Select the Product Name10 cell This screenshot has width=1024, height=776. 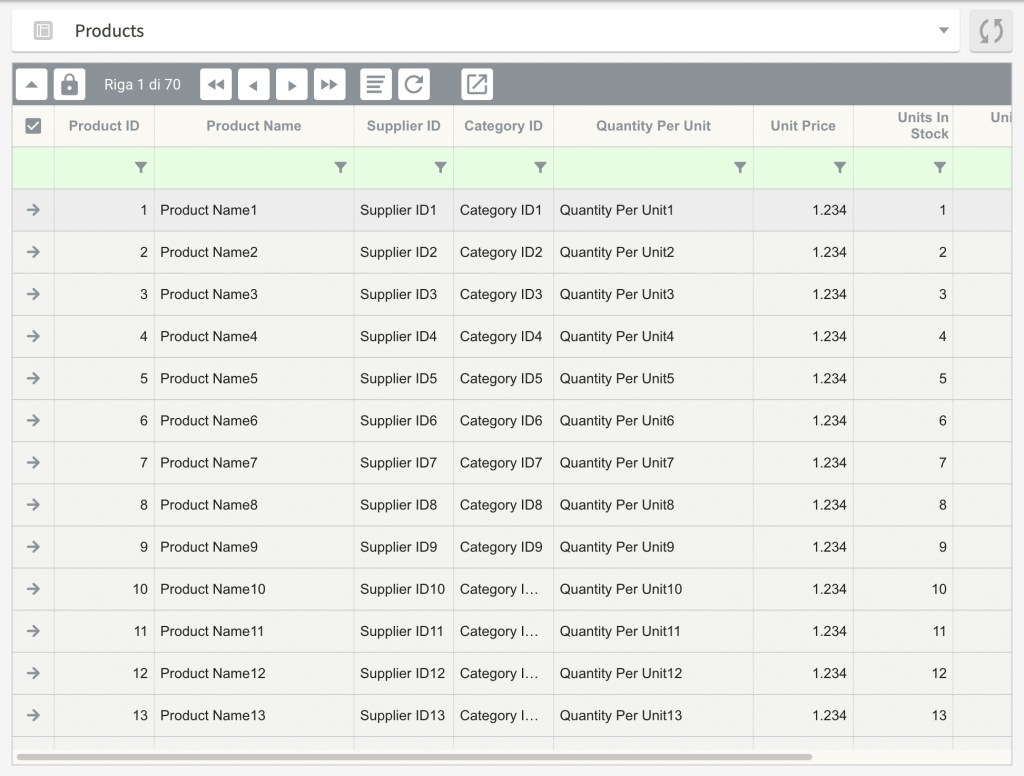[x=254, y=589]
